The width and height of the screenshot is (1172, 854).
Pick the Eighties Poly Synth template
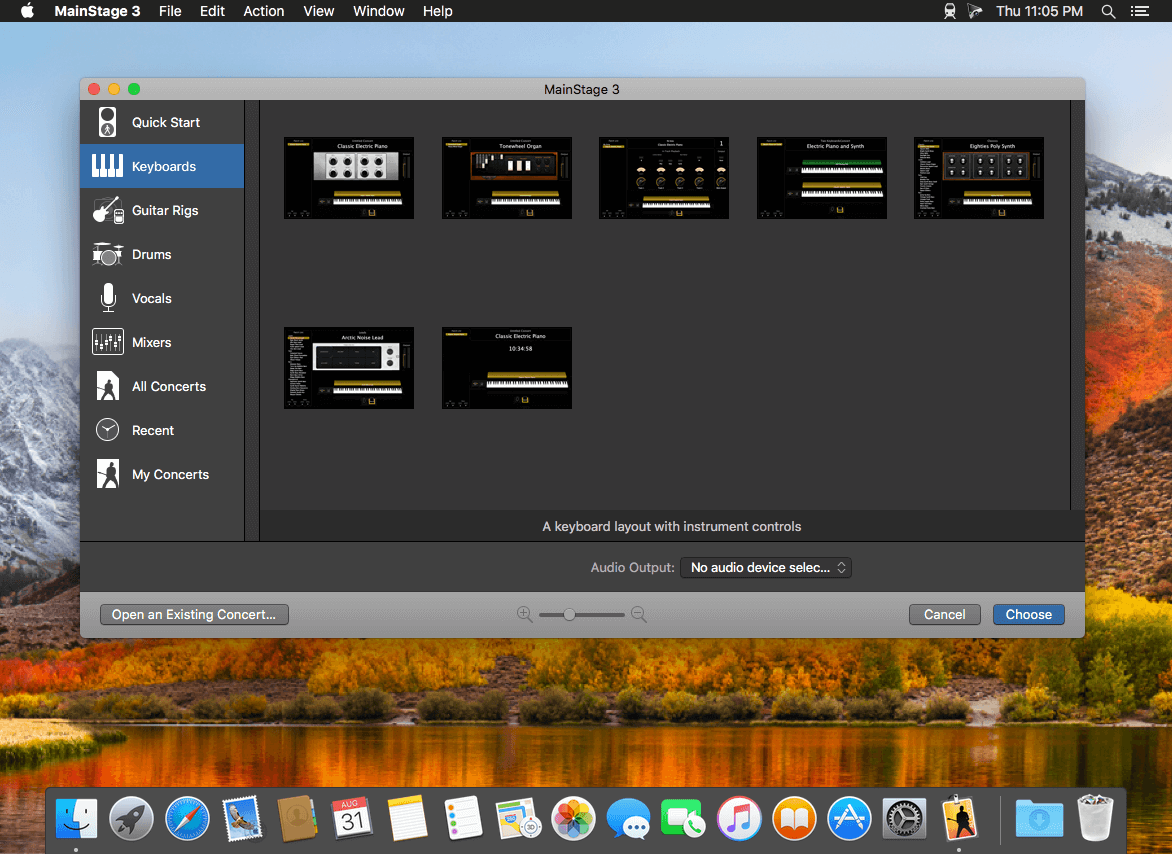pyautogui.click(x=979, y=178)
